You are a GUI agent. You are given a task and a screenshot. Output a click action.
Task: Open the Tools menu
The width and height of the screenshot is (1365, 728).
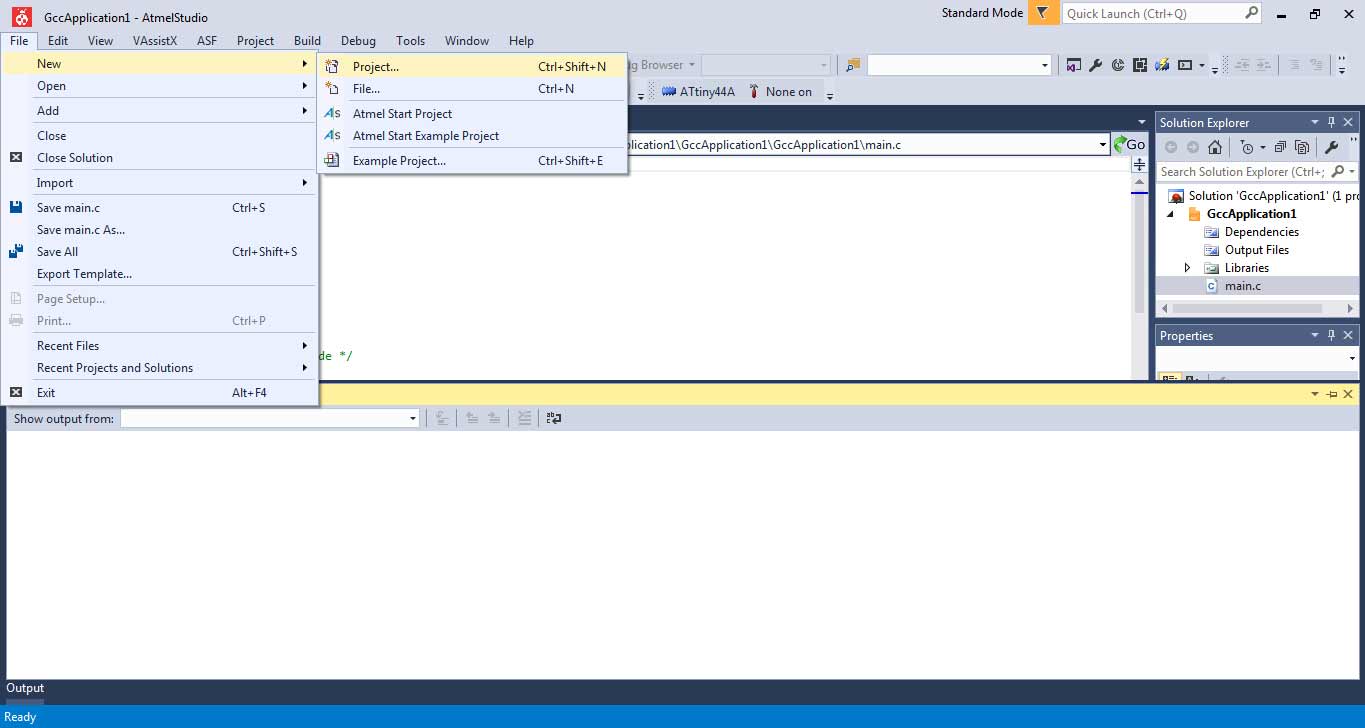point(410,40)
